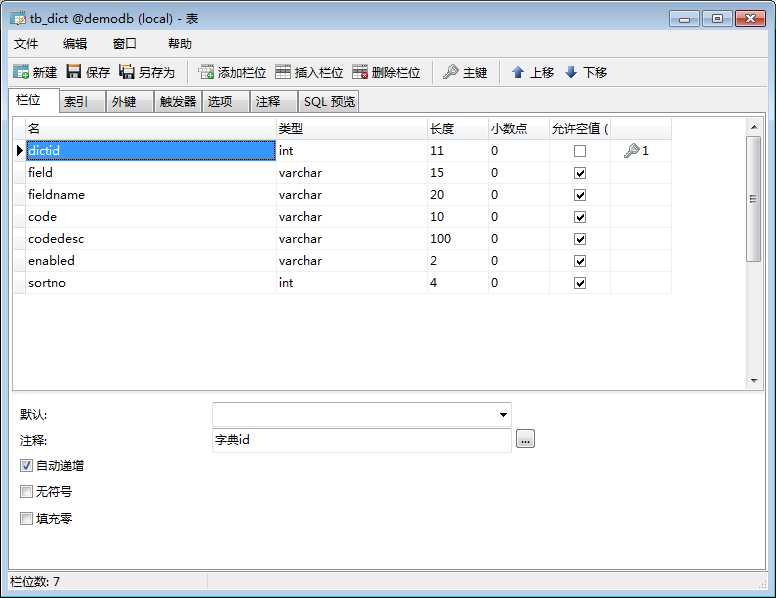
Task: Click the 添加栏位 (Add Field) icon
Action: pos(206,72)
